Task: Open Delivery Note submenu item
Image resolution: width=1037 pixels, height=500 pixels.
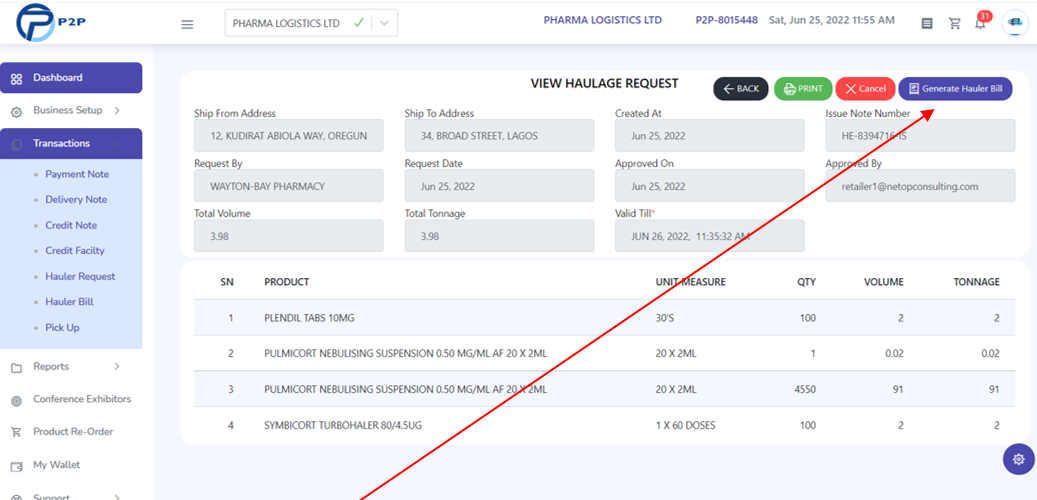Action: (x=76, y=200)
